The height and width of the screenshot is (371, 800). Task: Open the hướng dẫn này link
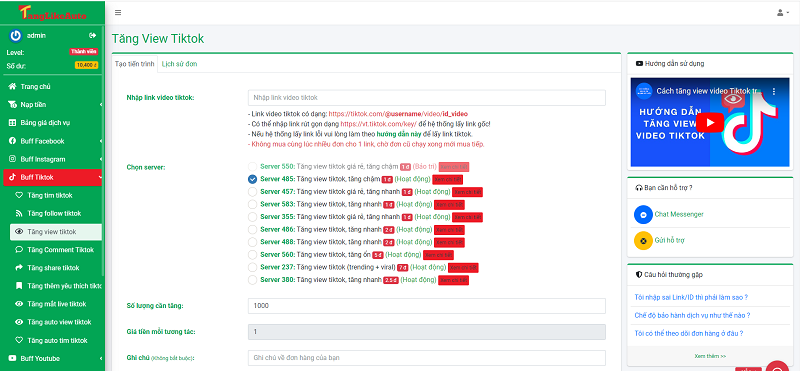(398, 134)
